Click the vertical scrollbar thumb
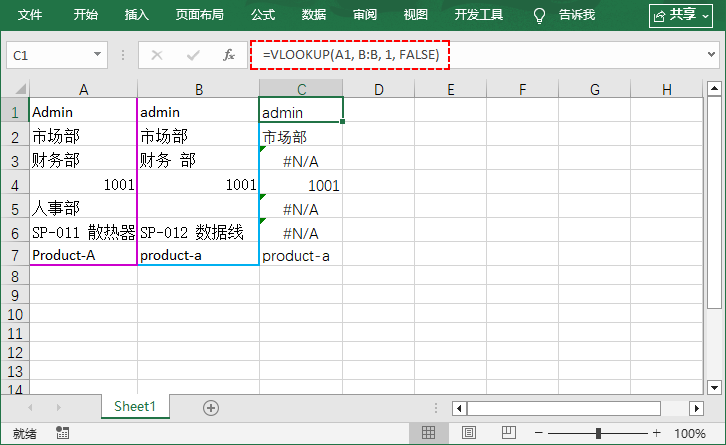Viewport: 726px width, 445px height. pyautogui.click(x=714, y=202)
